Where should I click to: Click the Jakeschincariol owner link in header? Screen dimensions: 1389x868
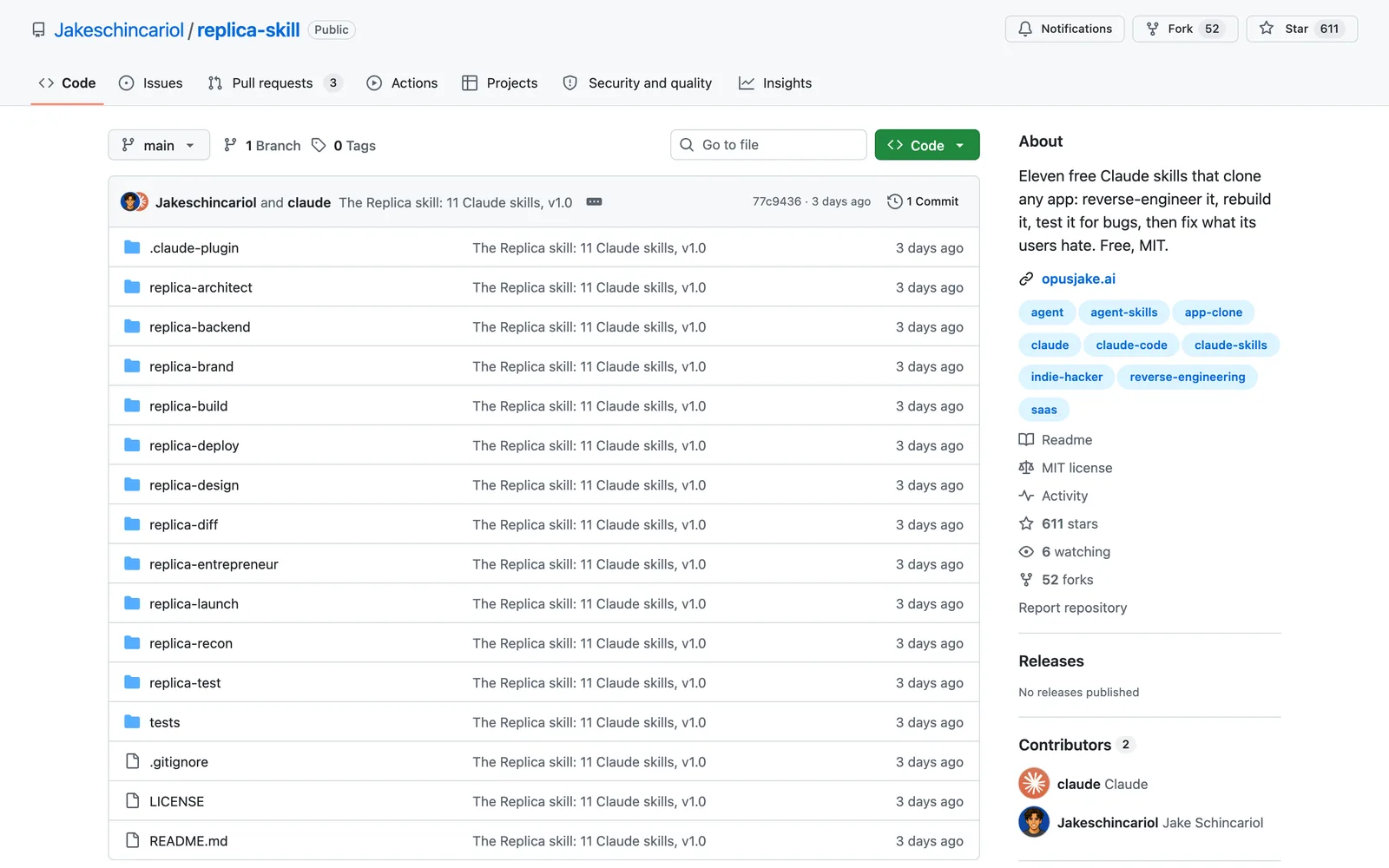[x=119, y=30]
